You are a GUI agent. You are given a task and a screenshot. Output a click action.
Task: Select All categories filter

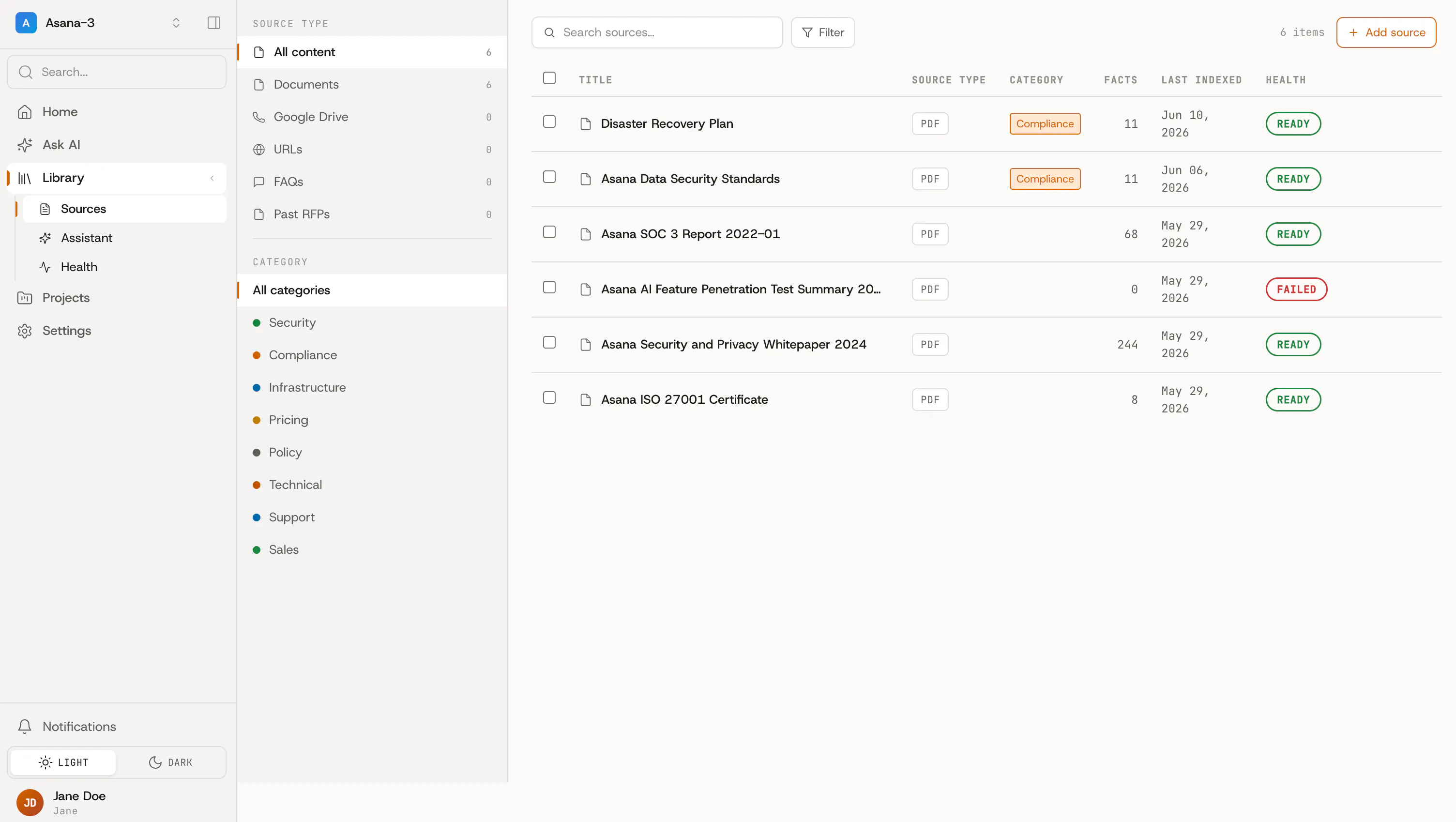coord(372,290)
